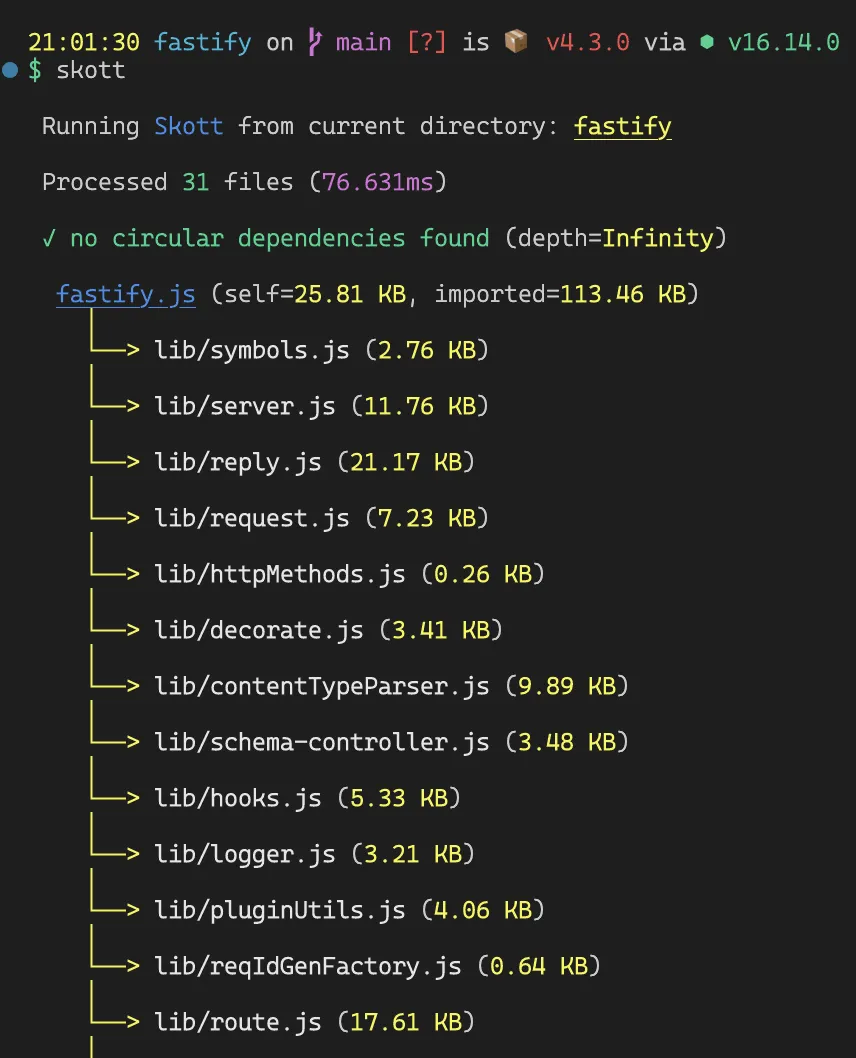Select the lib/decorate.js tree row

(297, 630)
